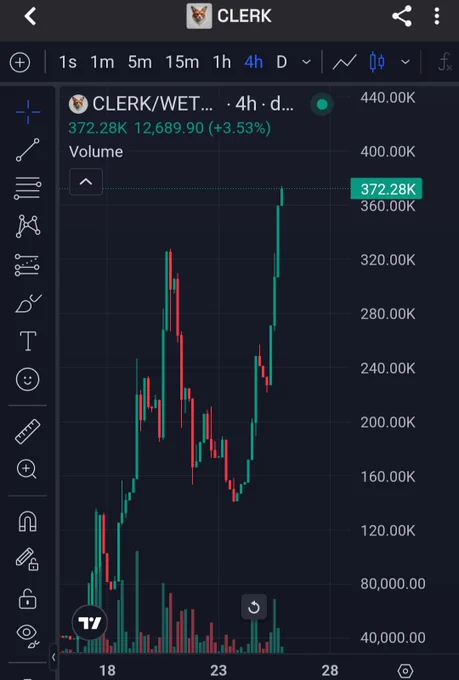
Task: Click the green market status dot
Action: point(322,104)
